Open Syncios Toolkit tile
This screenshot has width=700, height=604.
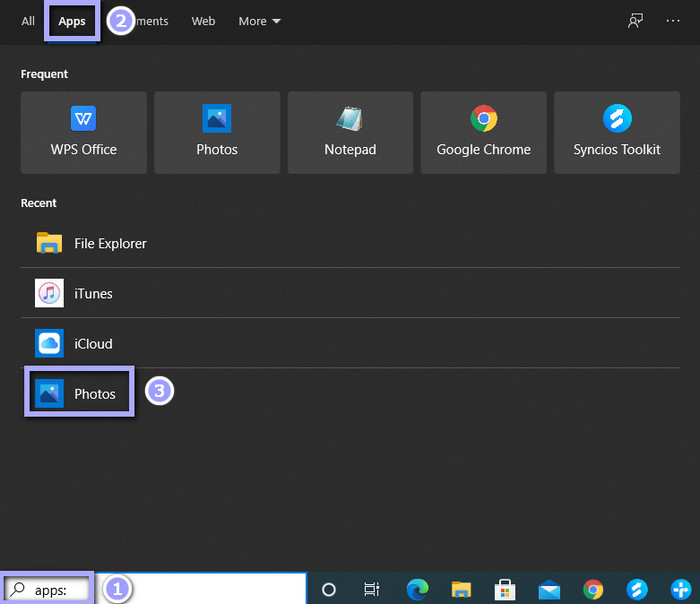click(617, 133)
